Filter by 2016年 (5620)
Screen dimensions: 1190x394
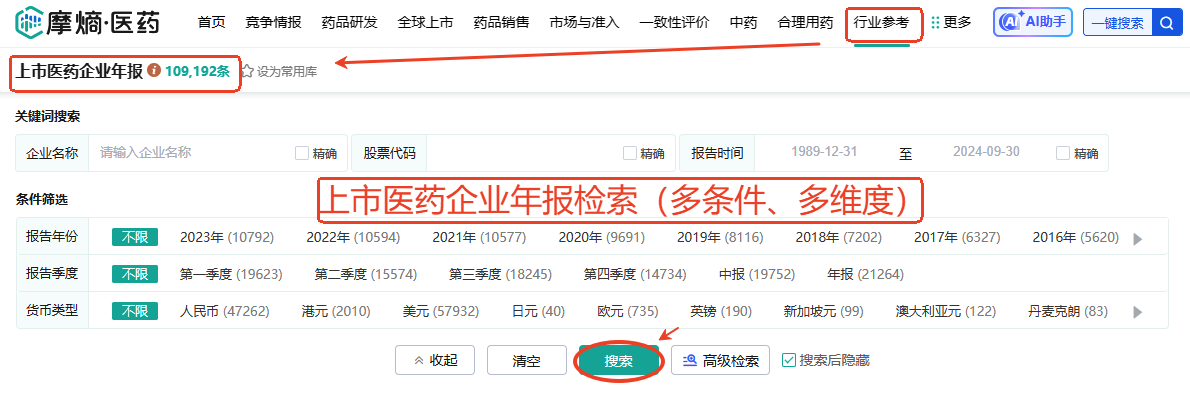click(1075, 237)
